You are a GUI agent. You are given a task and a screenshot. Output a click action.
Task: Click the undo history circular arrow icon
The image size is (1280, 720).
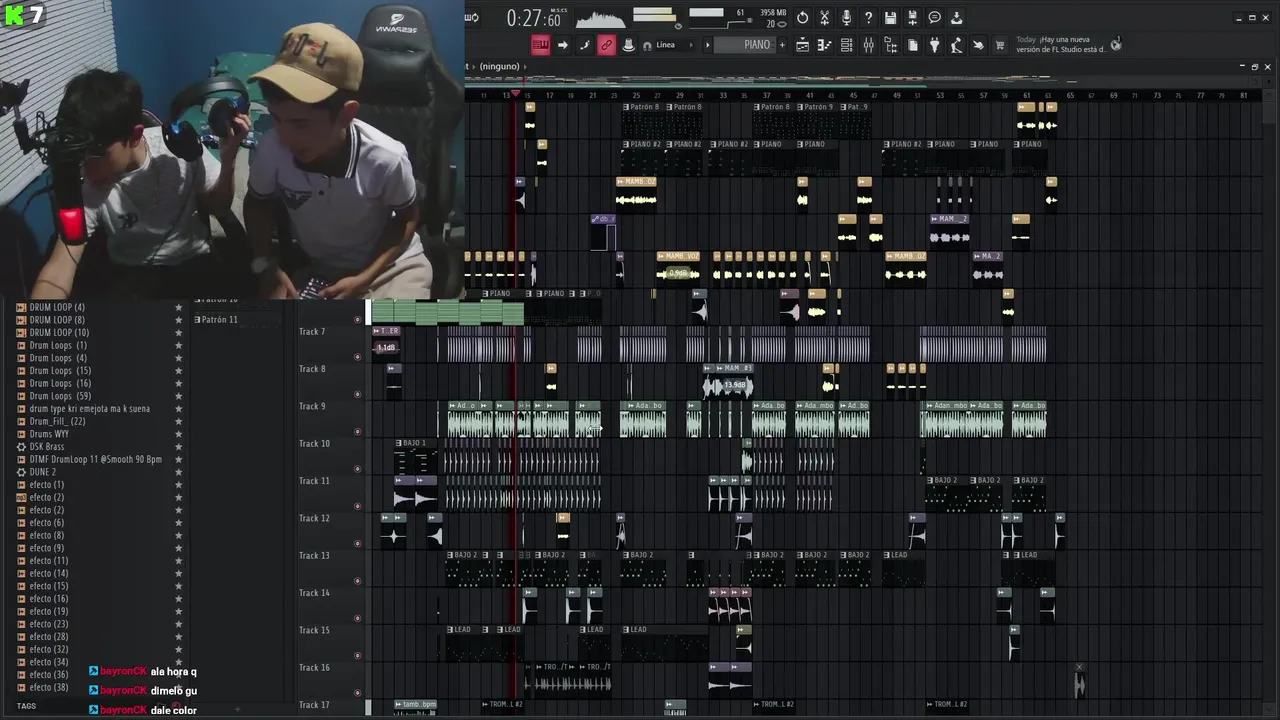coord(802,18)
